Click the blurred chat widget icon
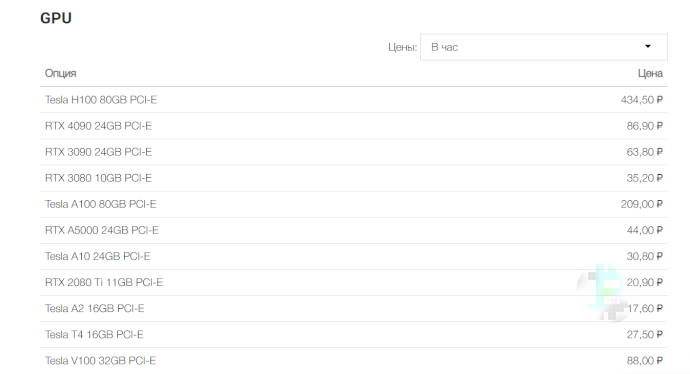 tap(604, 292)
